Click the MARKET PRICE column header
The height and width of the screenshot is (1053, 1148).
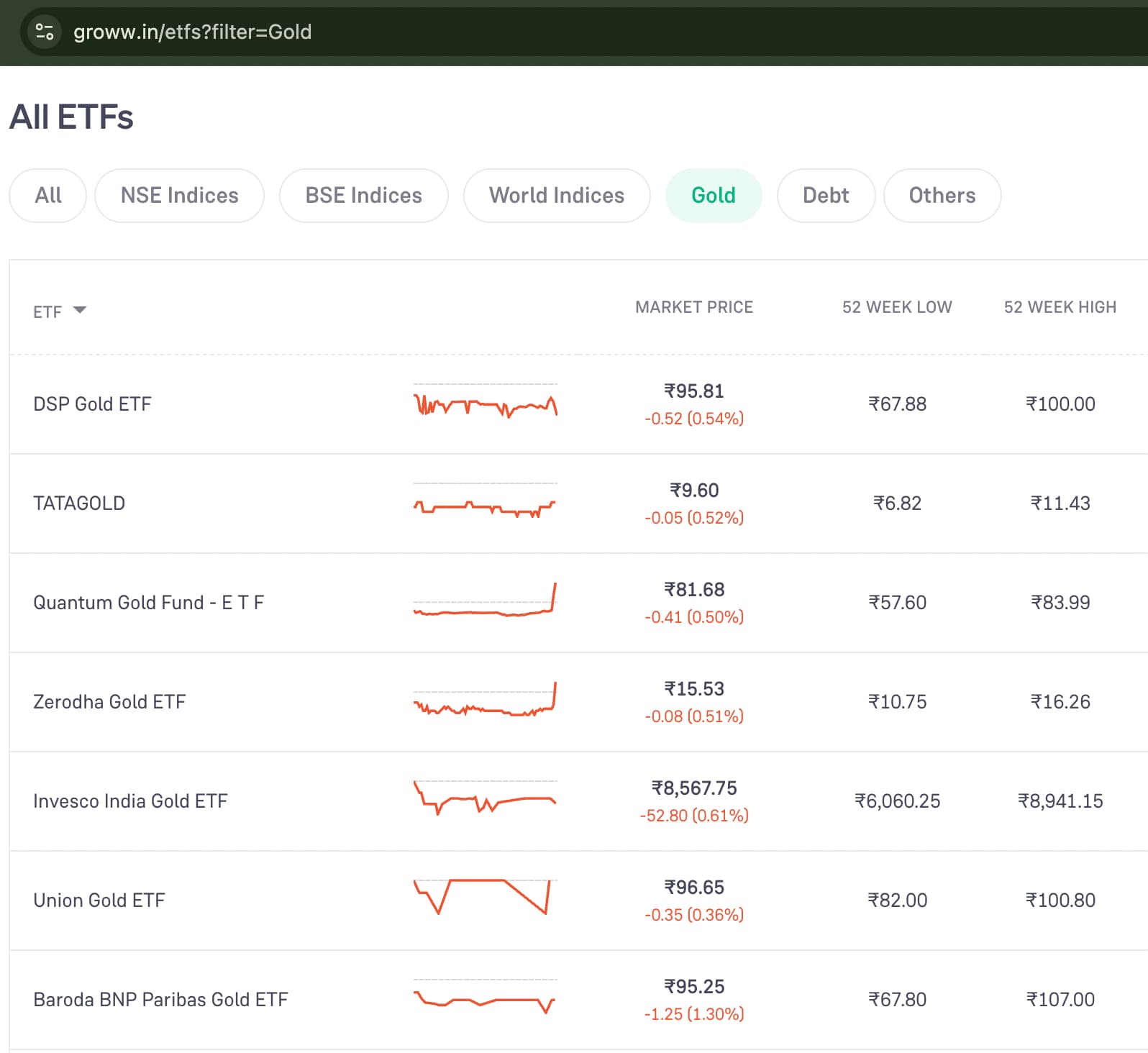pyautogui.click(x=694, y=307)
